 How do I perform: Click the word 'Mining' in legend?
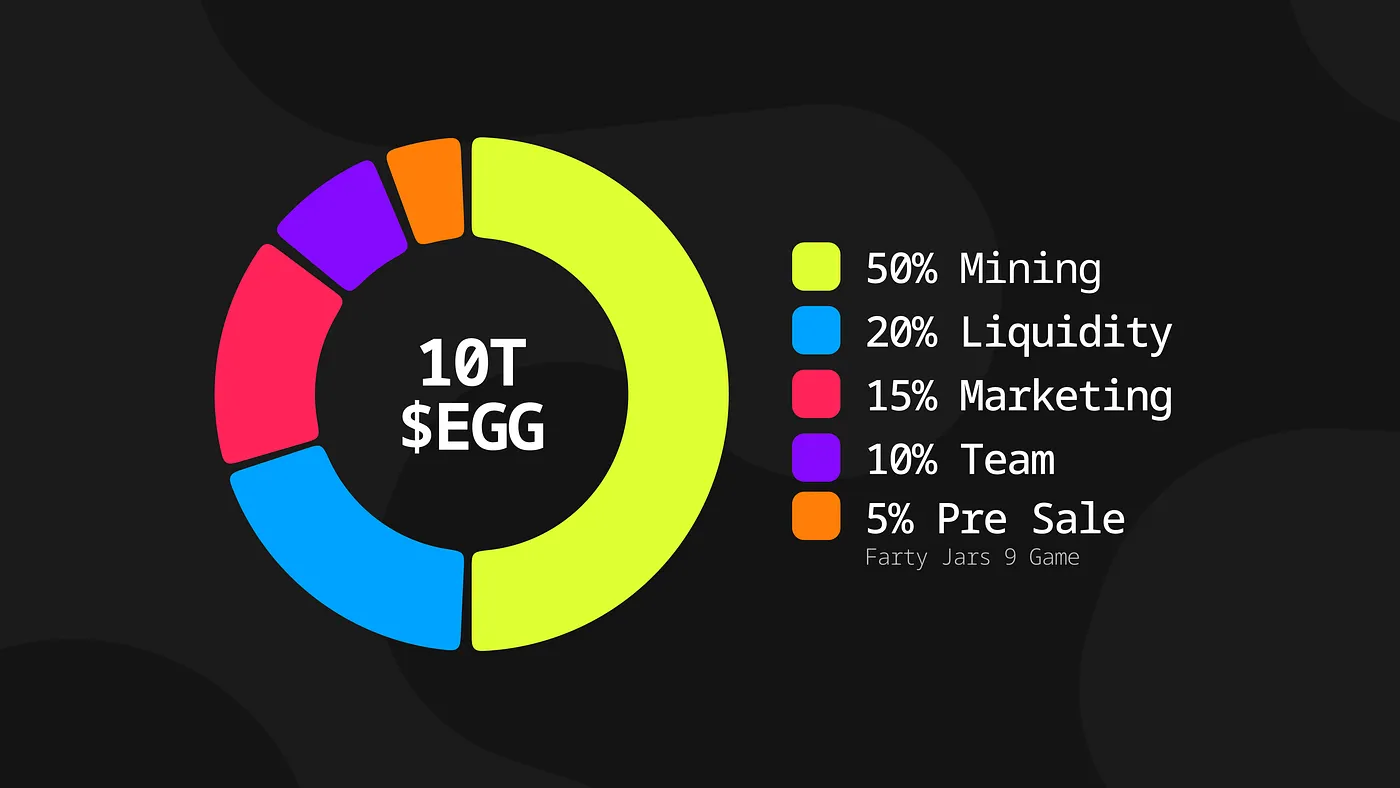pyautogui.click(x=1030, y=269)
